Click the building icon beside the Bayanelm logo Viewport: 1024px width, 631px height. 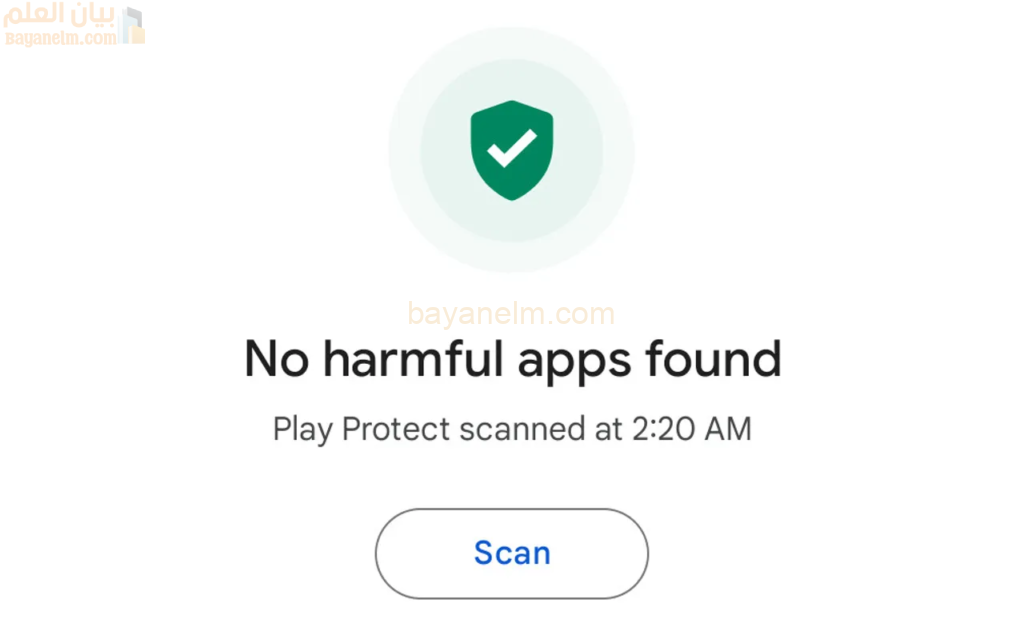pyautogui.click(x=133, y=25)
